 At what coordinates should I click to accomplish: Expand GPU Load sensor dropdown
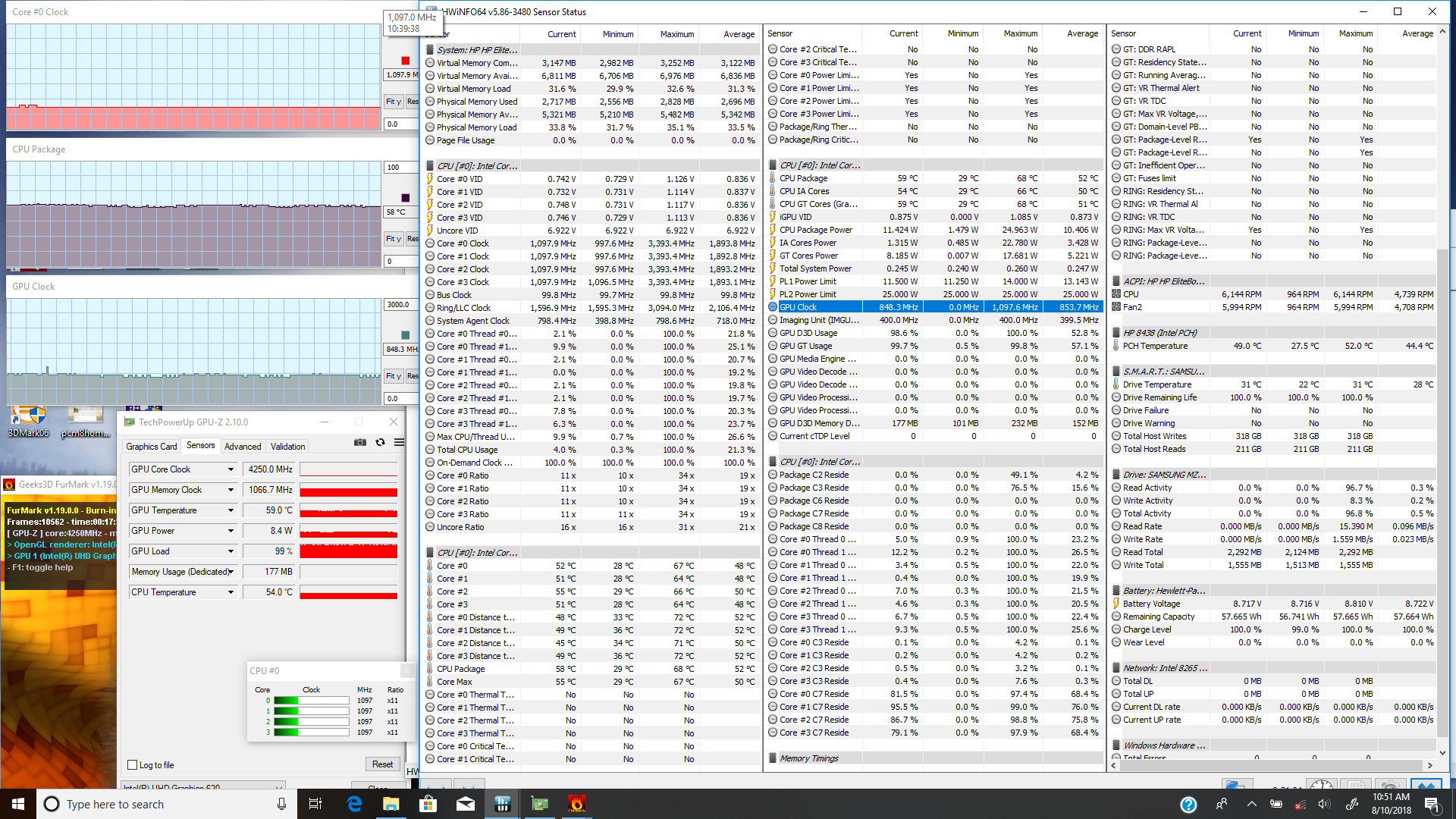coord(231,551)
